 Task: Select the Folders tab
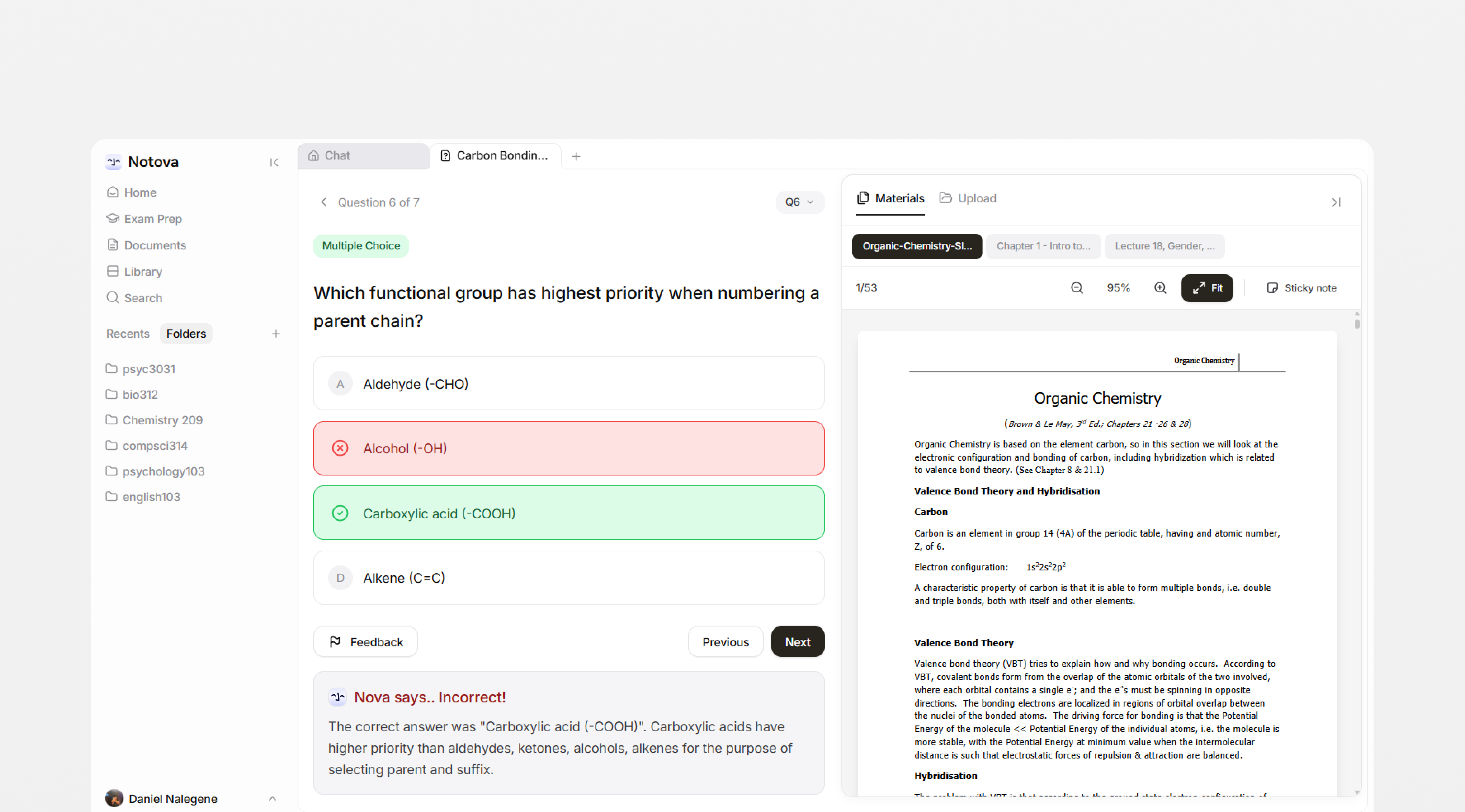point(186,334)
